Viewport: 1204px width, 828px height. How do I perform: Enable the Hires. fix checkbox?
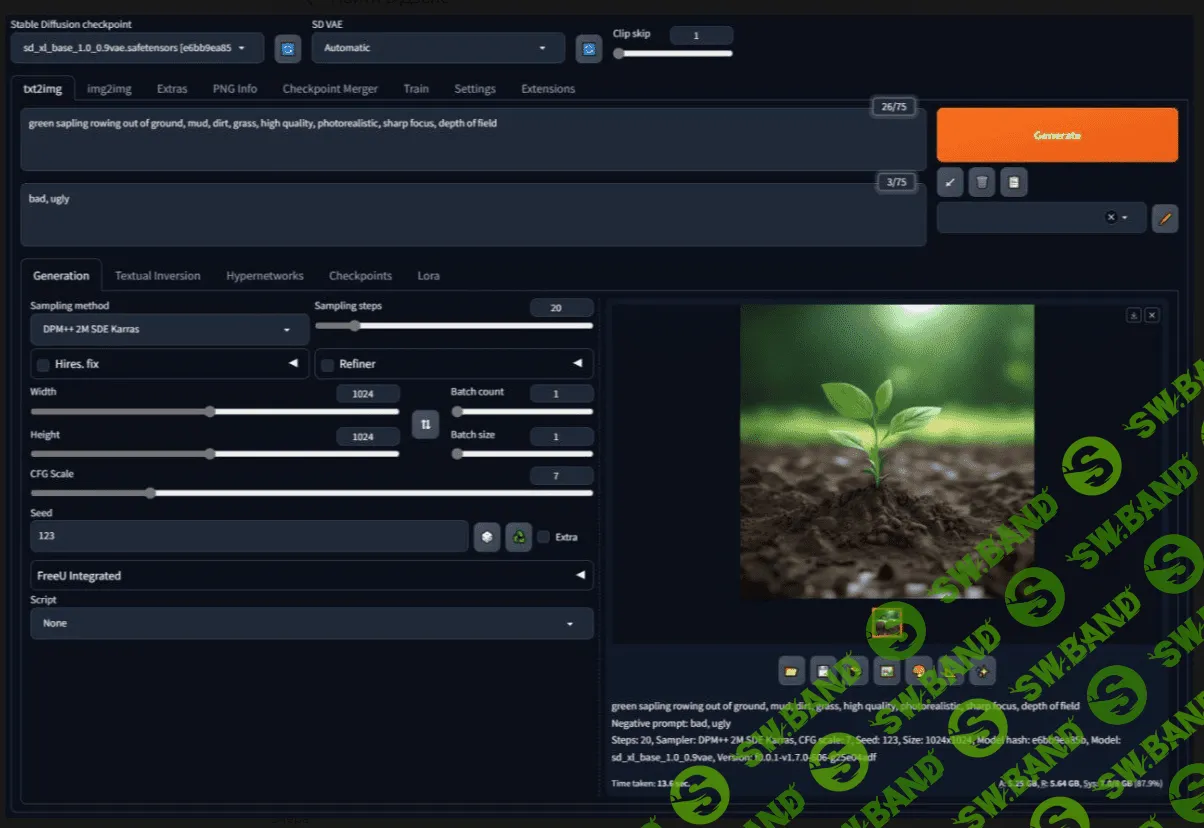click(44, 365)
